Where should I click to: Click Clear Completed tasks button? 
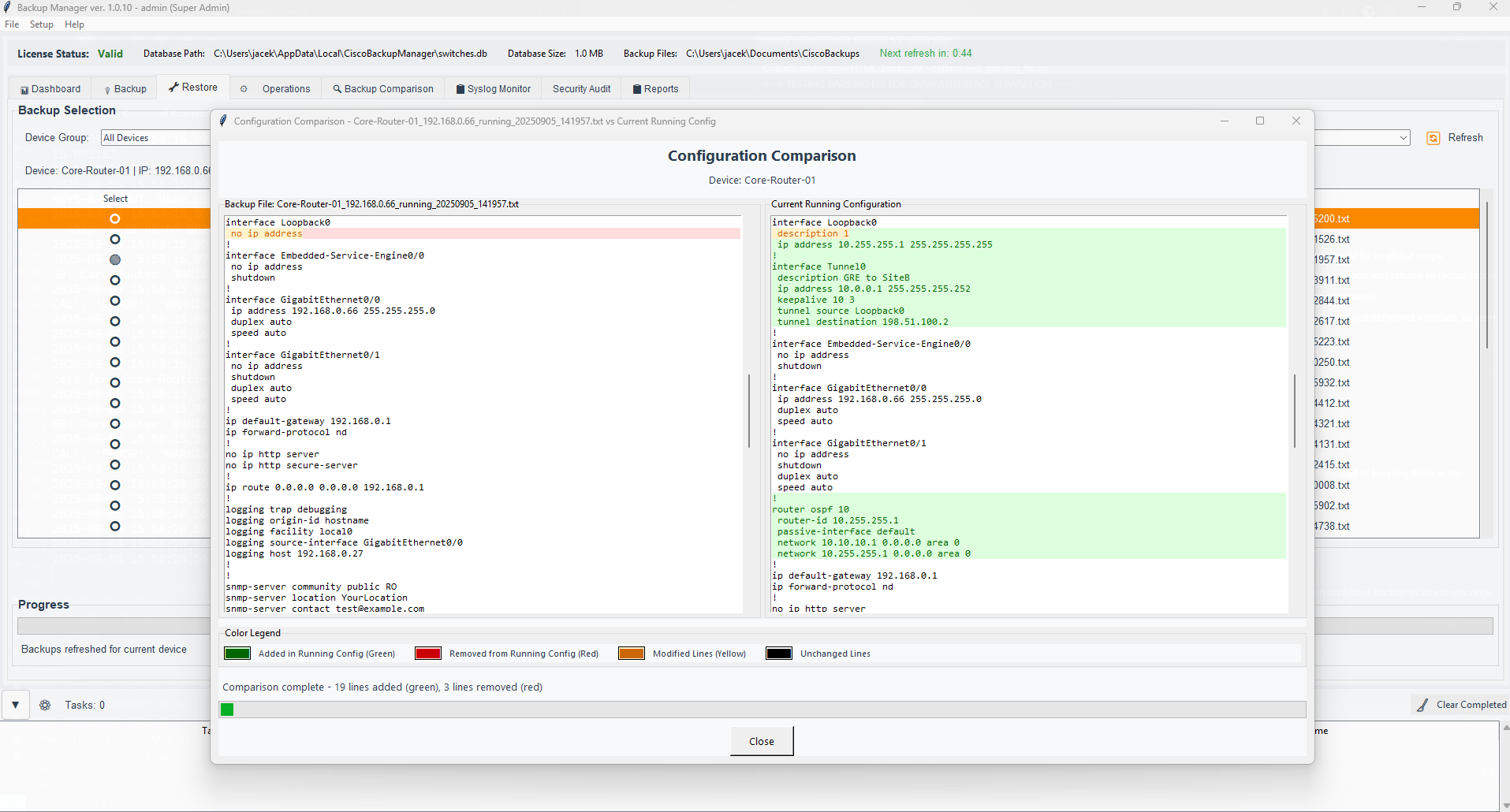1460,705
